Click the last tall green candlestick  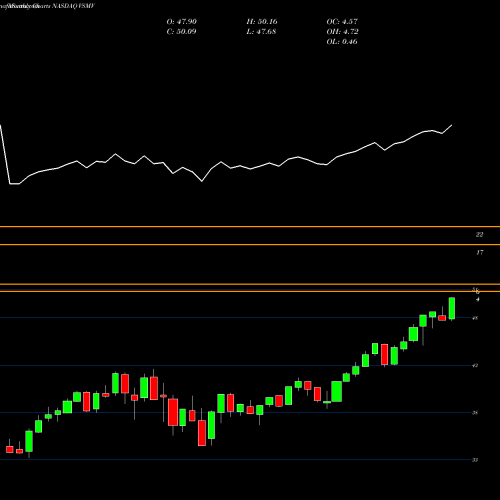(452, 308)
